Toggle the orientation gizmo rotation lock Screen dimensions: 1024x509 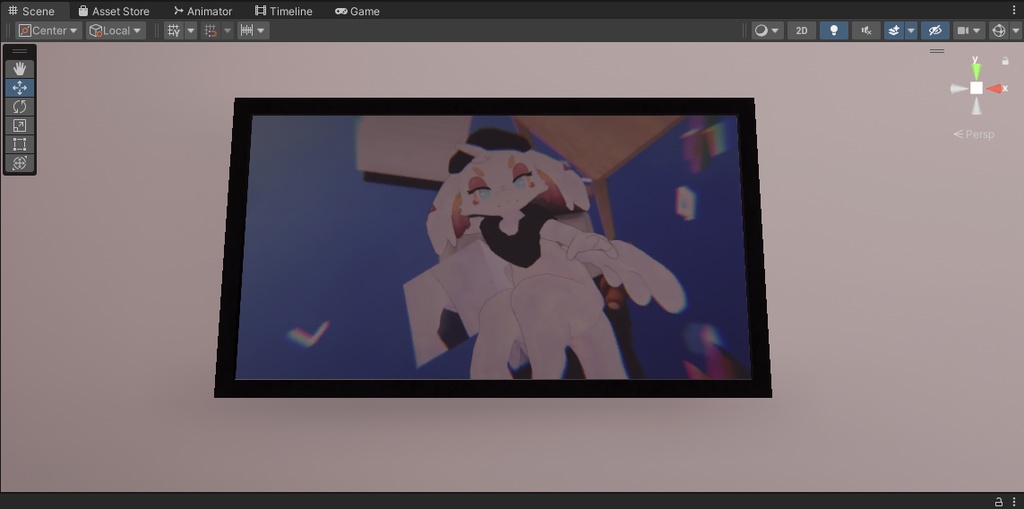point(1005,61)
